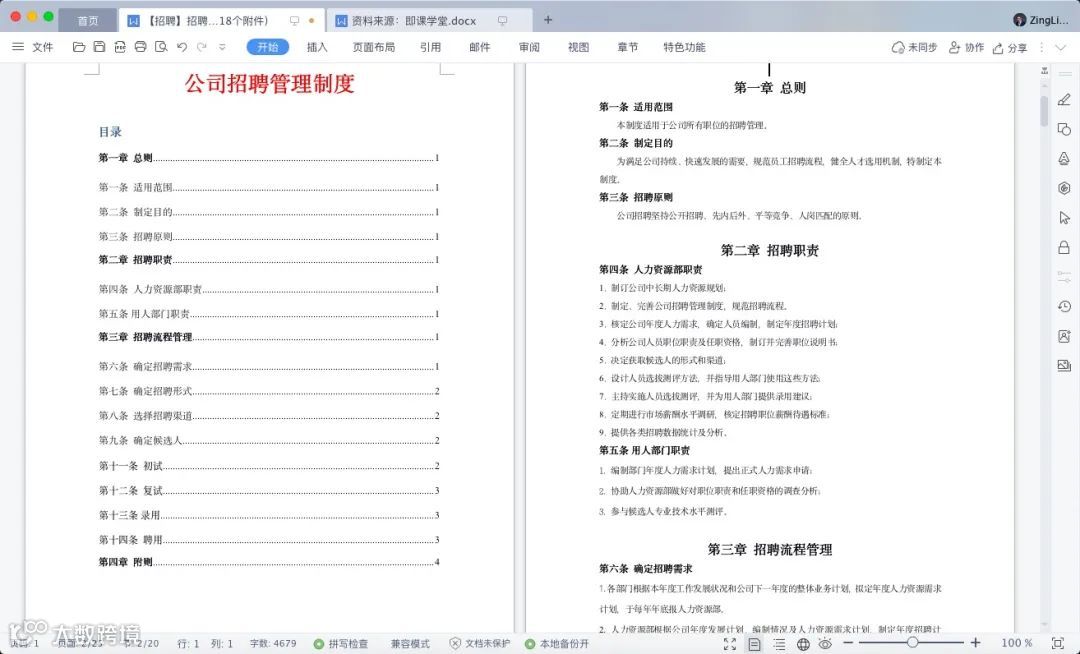Switch to outline view icon
1080x654 pixels.
click(779, 644)
